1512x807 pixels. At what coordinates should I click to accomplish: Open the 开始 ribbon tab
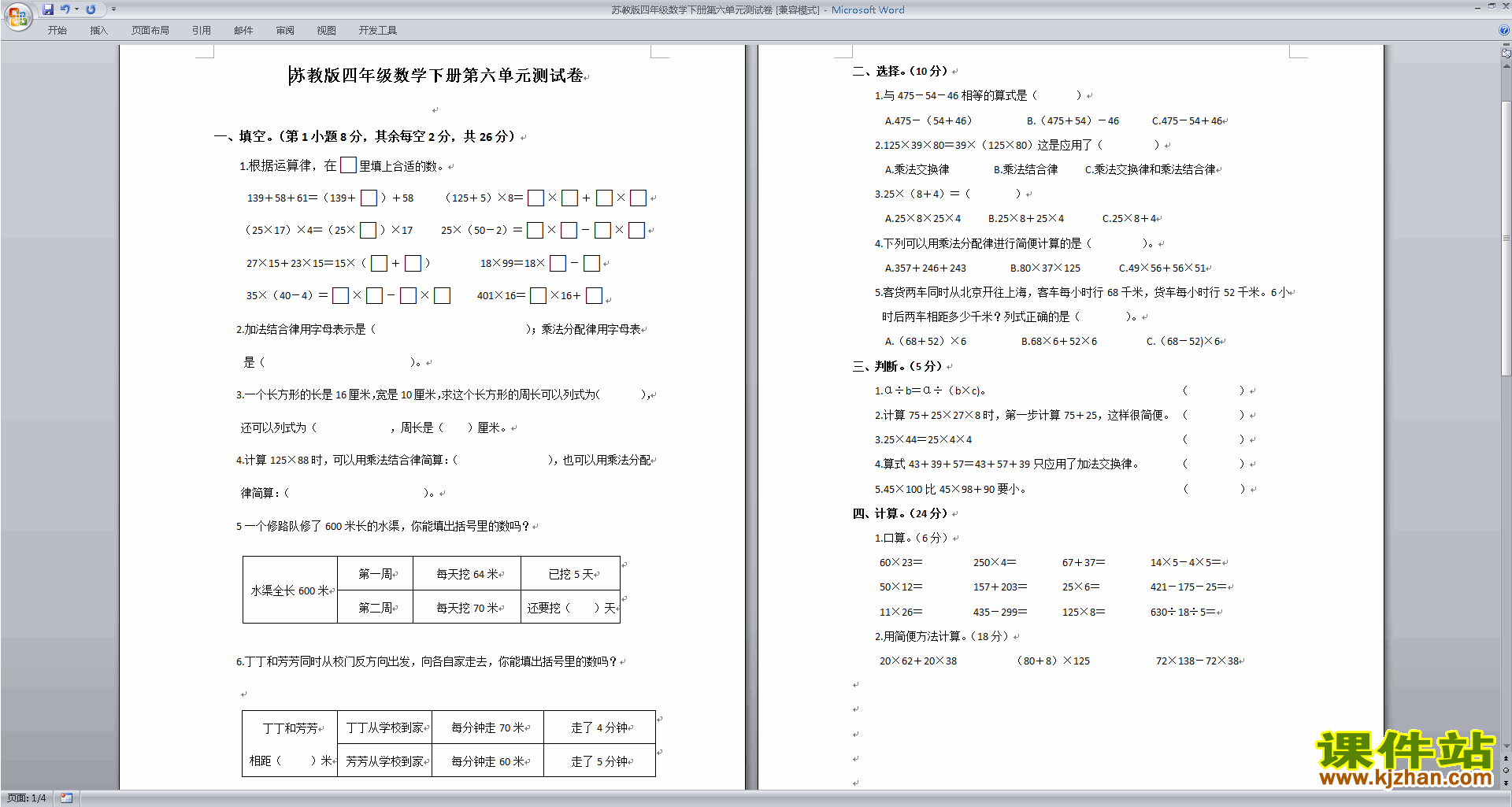click(x=57, y=30)
